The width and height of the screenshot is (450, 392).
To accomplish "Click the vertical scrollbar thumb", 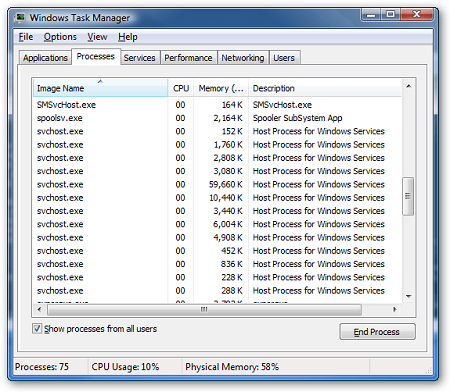I will 408,196.
